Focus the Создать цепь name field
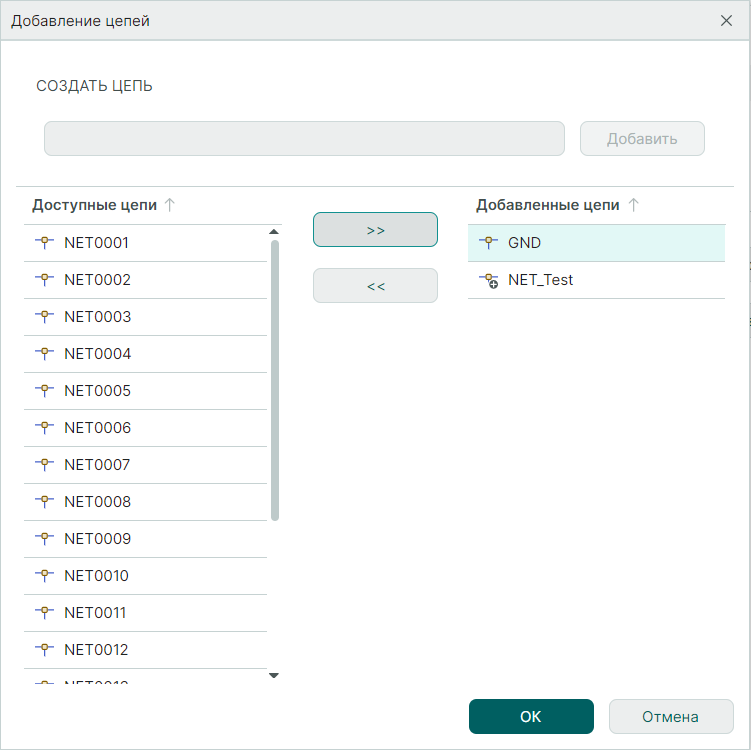751x750 pixels. pos(304,139)
